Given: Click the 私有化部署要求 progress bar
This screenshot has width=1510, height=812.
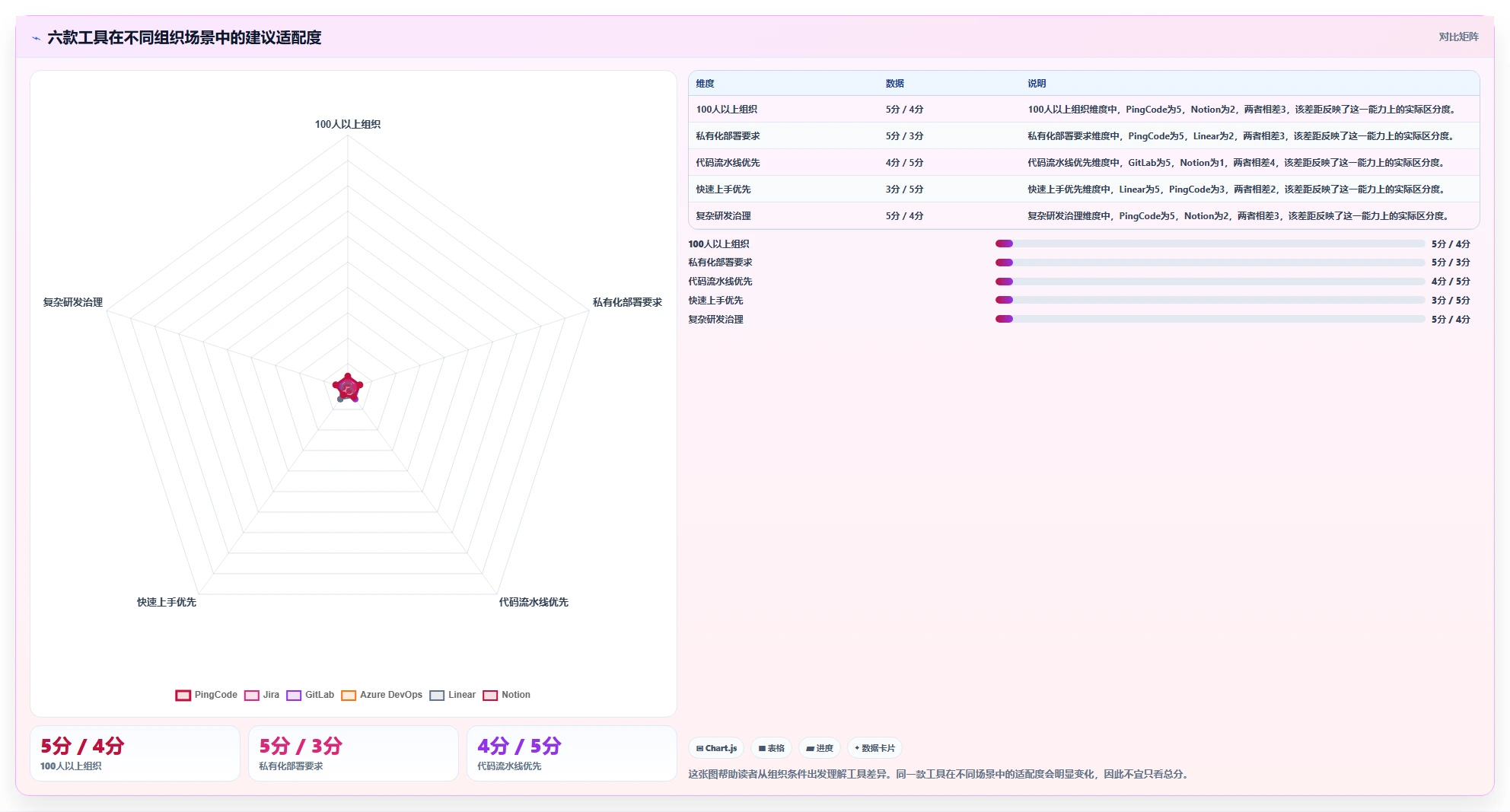Looking at the screenshot, I should (x=1210, y=263).
